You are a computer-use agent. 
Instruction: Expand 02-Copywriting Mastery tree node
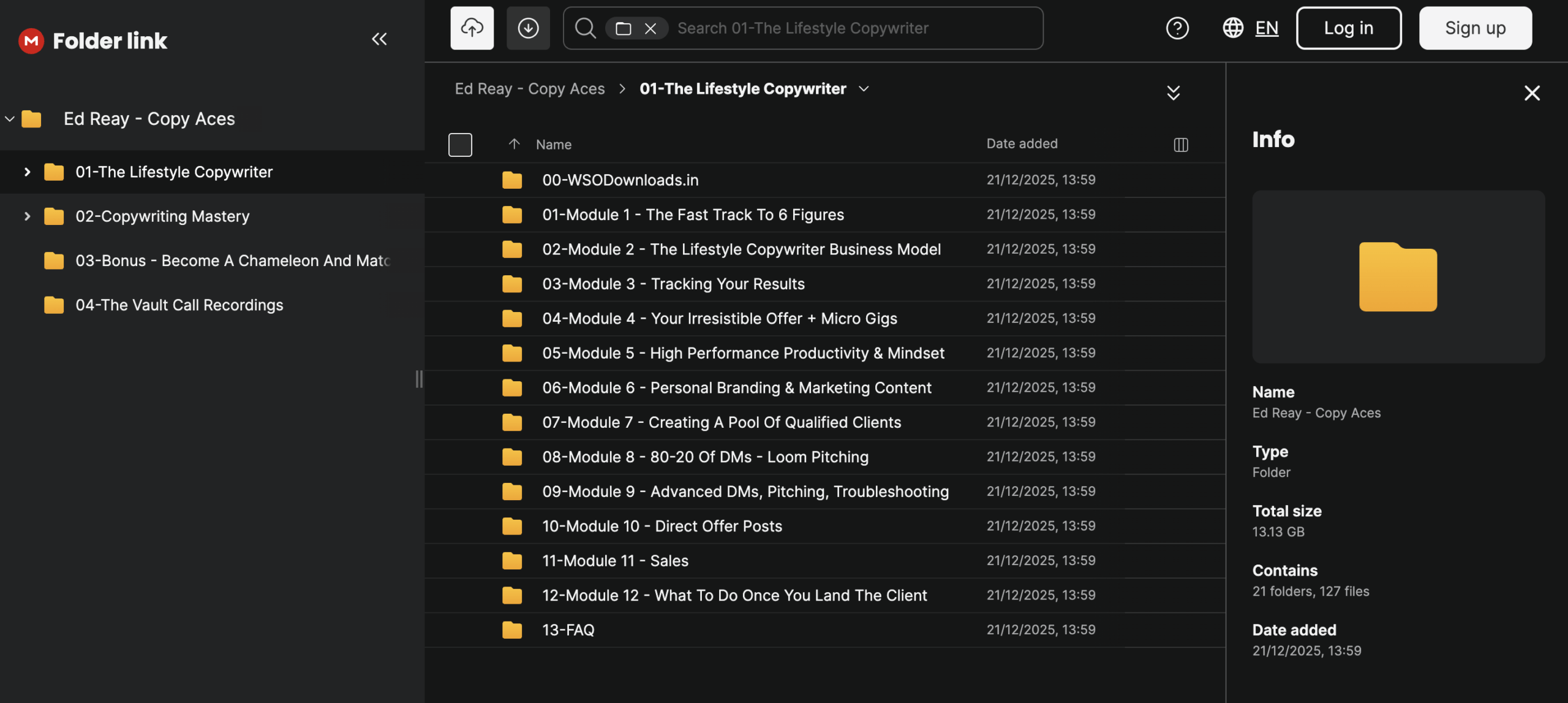point(27,216)
